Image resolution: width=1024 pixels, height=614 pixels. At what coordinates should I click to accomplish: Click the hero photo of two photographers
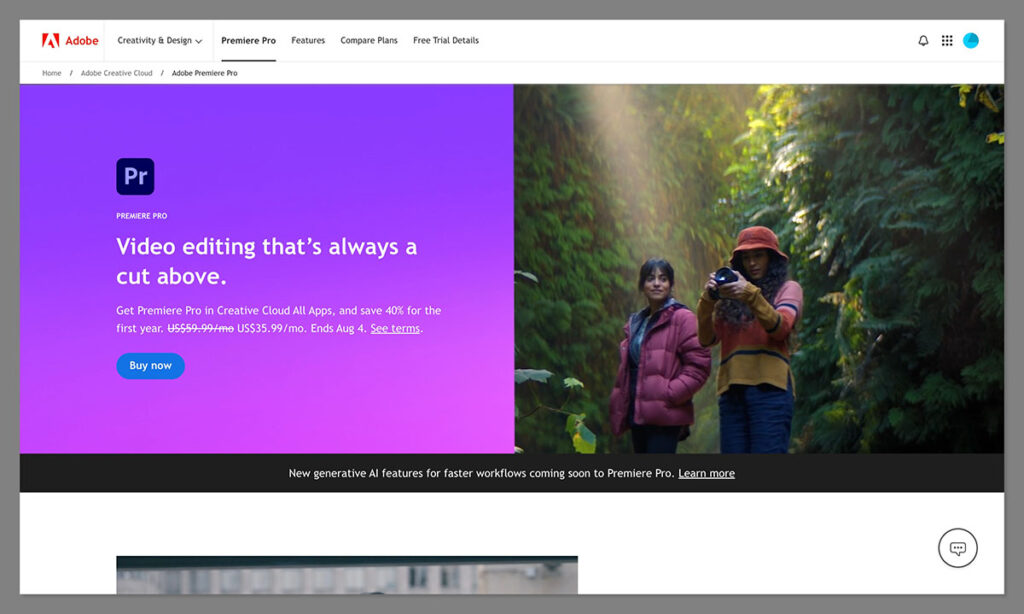[x=759, y=268]
